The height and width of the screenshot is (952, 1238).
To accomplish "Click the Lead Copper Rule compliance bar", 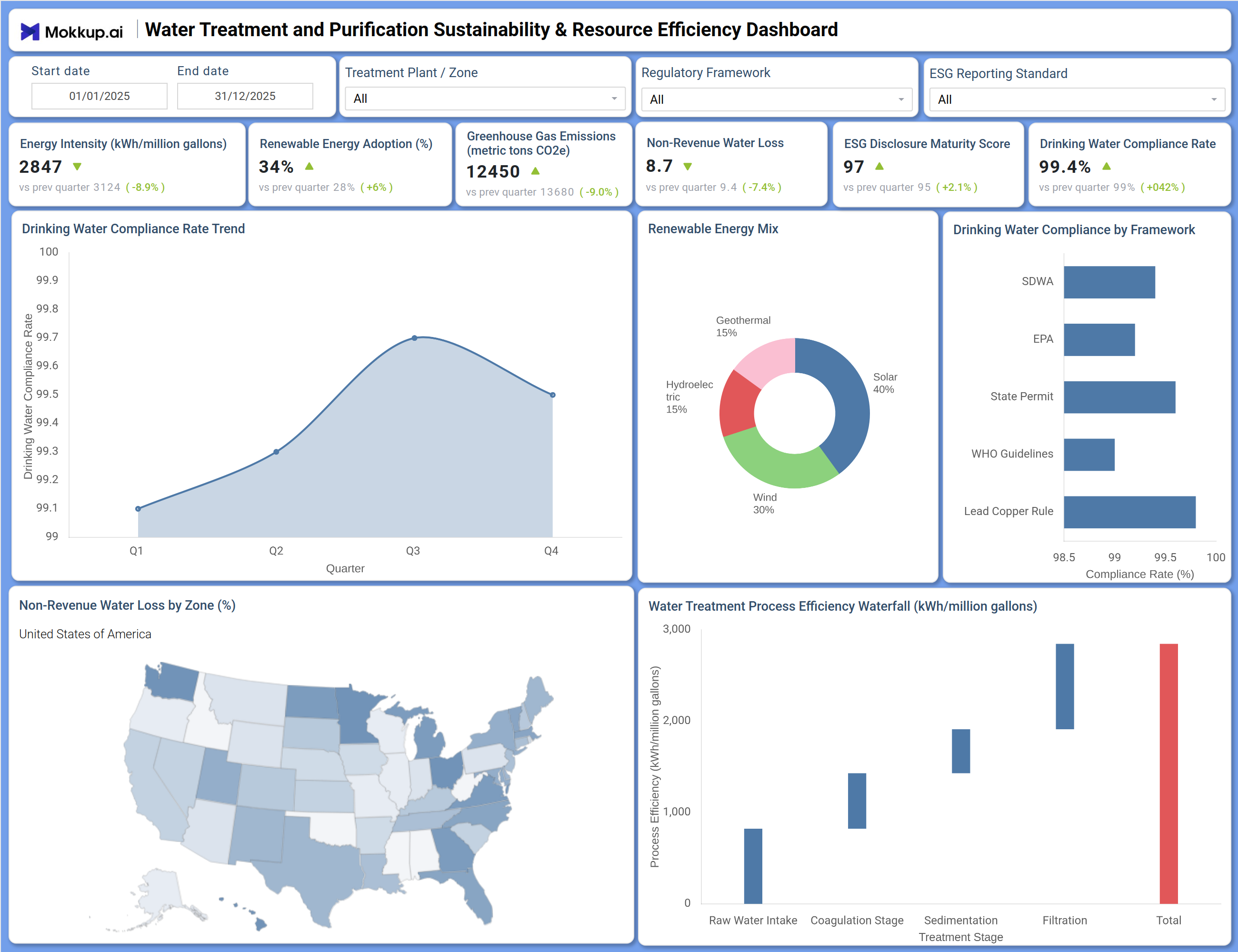I will [x=1130, y=512].
